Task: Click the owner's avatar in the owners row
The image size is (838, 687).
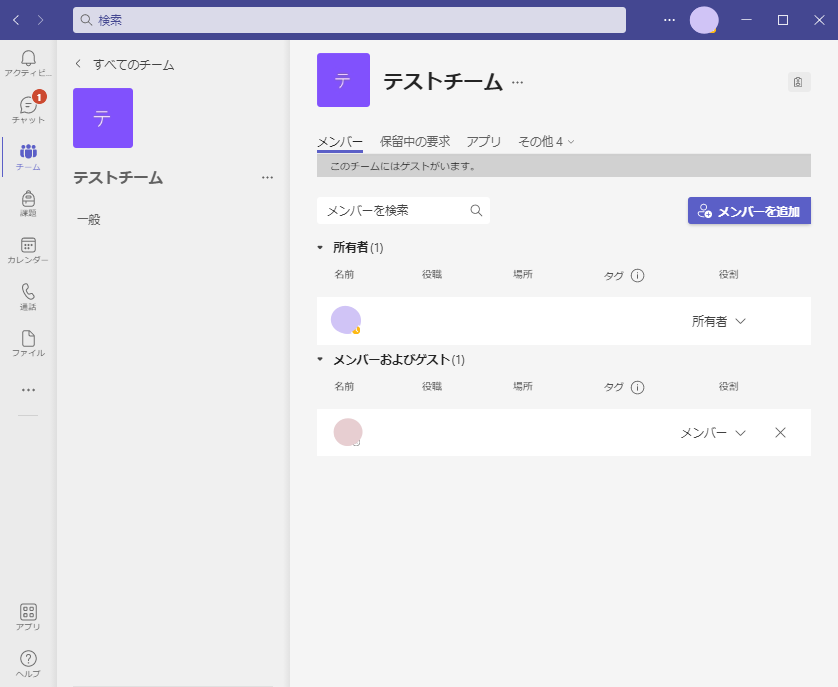Action: (346, 320)
